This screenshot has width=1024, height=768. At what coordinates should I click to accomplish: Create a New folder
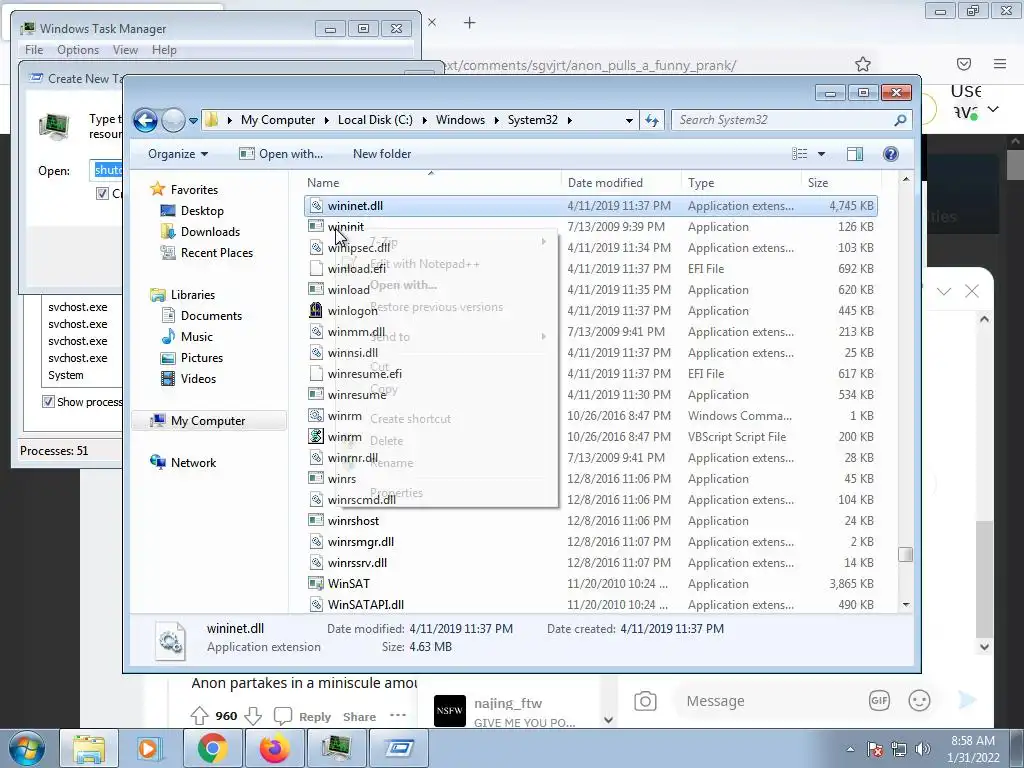pos(382,154)
